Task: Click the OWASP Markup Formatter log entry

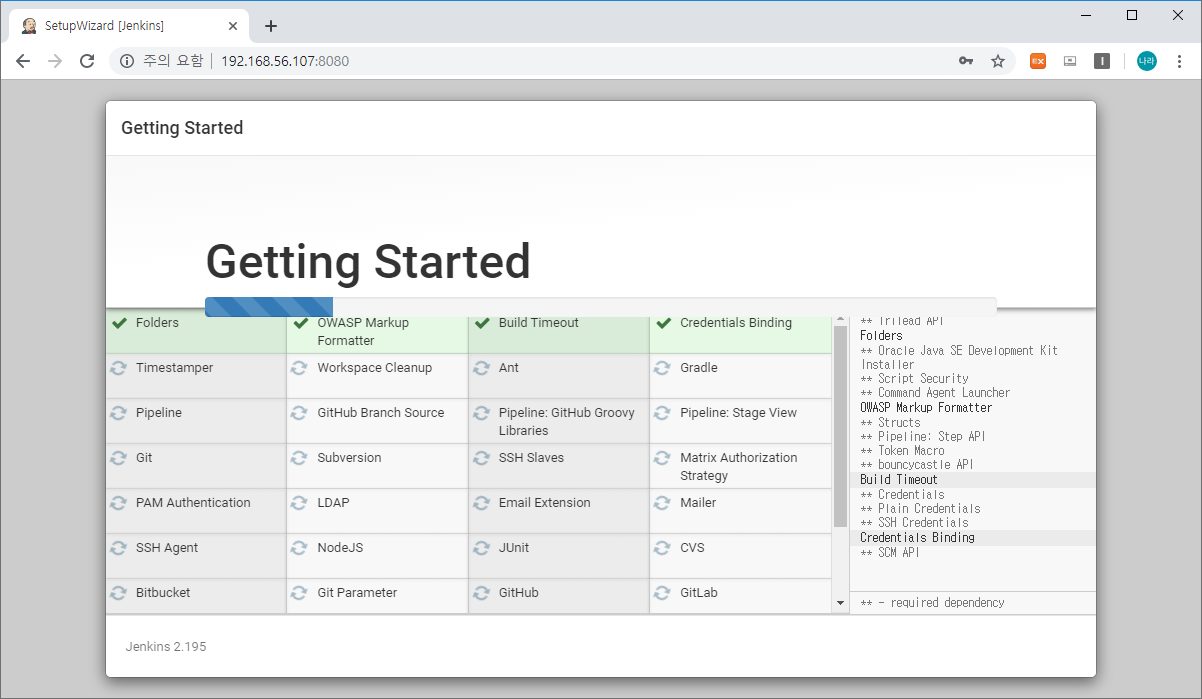Action: point(926,408)
